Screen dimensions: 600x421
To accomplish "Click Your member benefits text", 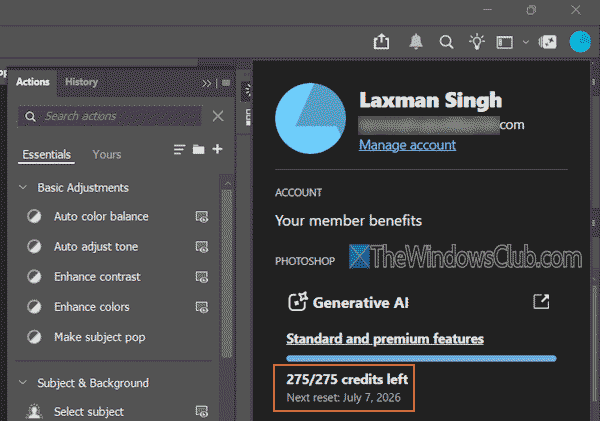I will coord(348,221).
